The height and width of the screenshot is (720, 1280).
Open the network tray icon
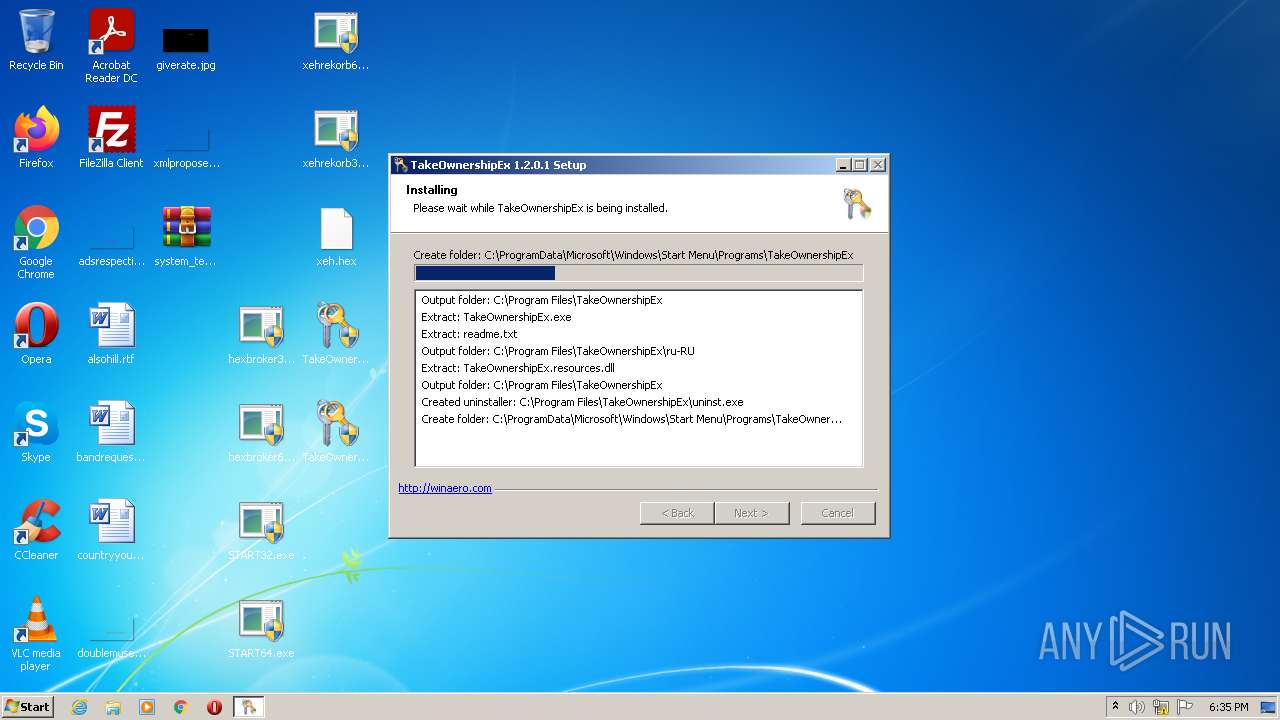[1161, 707]
